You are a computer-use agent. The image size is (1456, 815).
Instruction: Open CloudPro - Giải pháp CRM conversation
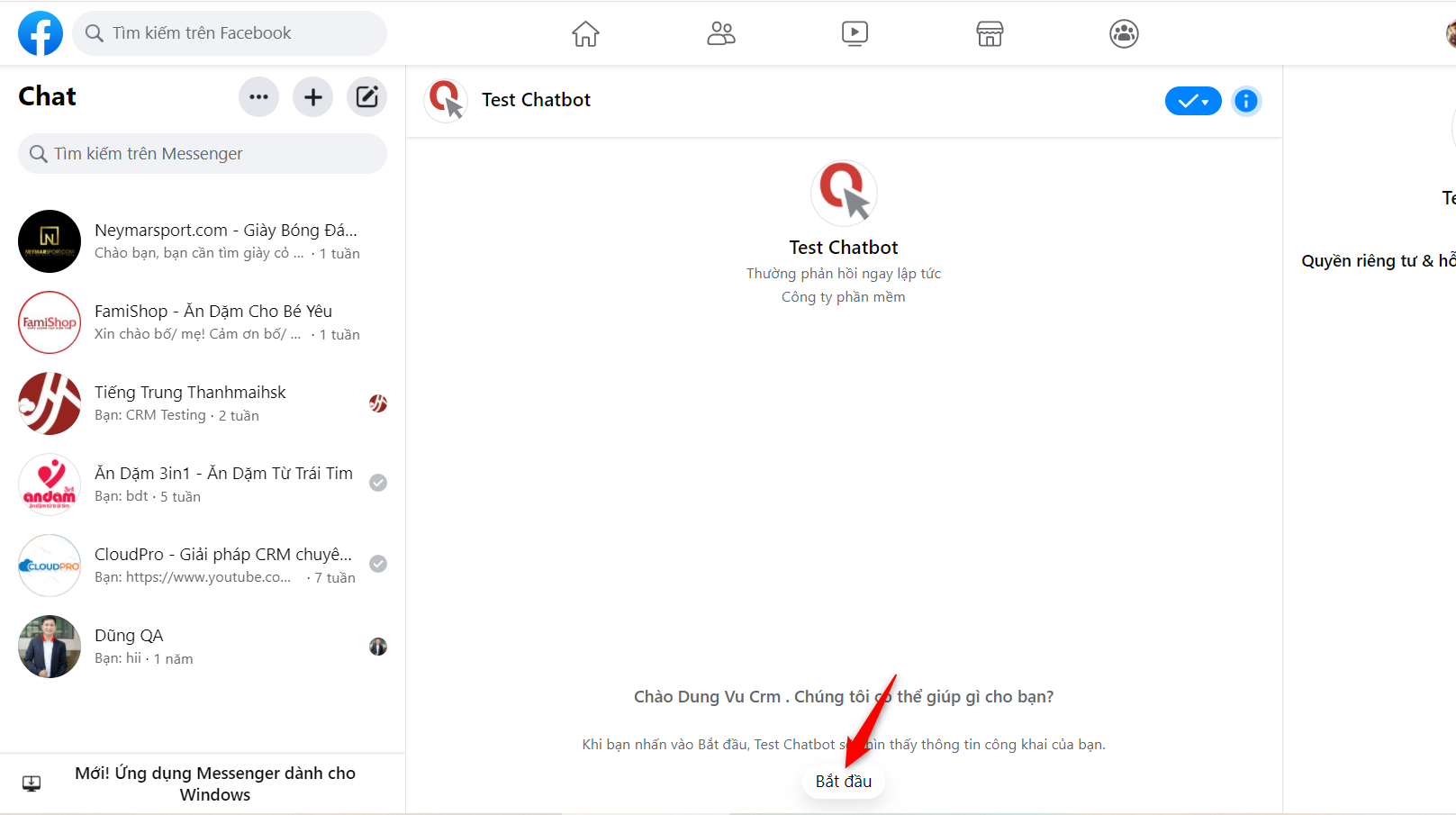[x=203, y=566]
